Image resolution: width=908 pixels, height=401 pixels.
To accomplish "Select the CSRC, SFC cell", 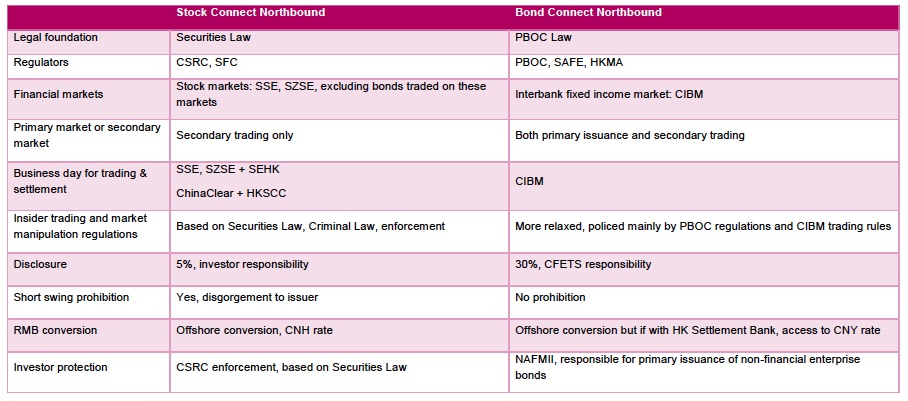I will 206,63.
